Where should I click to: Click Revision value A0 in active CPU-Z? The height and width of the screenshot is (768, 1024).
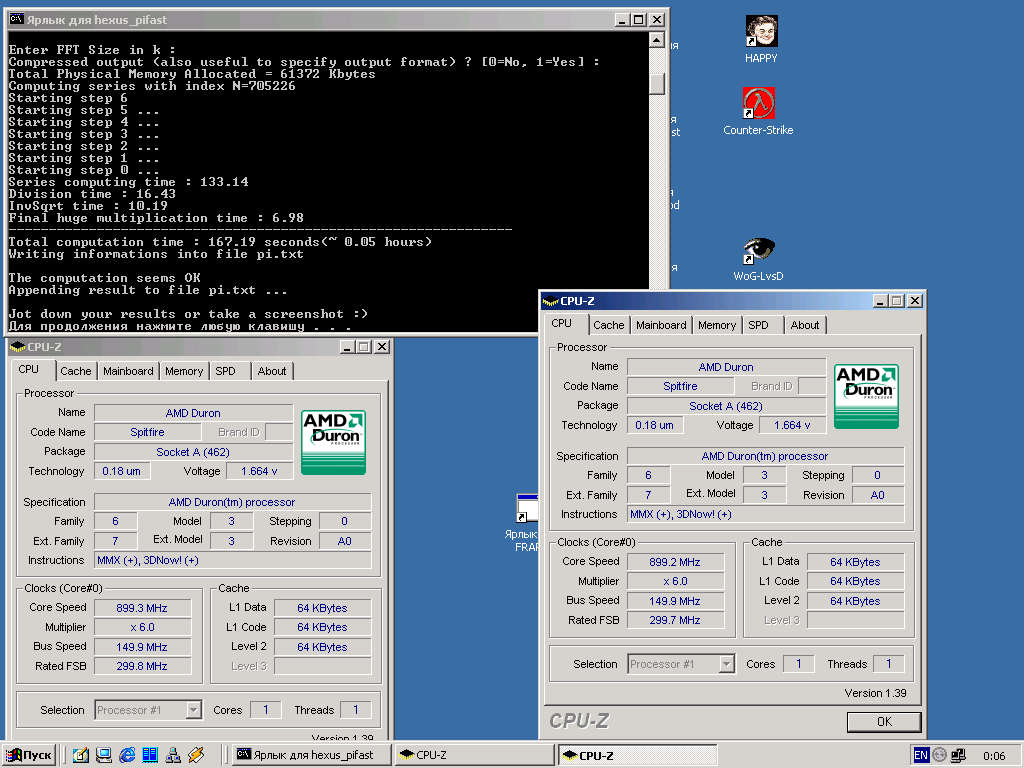pyautogui.click(x=878, y=495)
